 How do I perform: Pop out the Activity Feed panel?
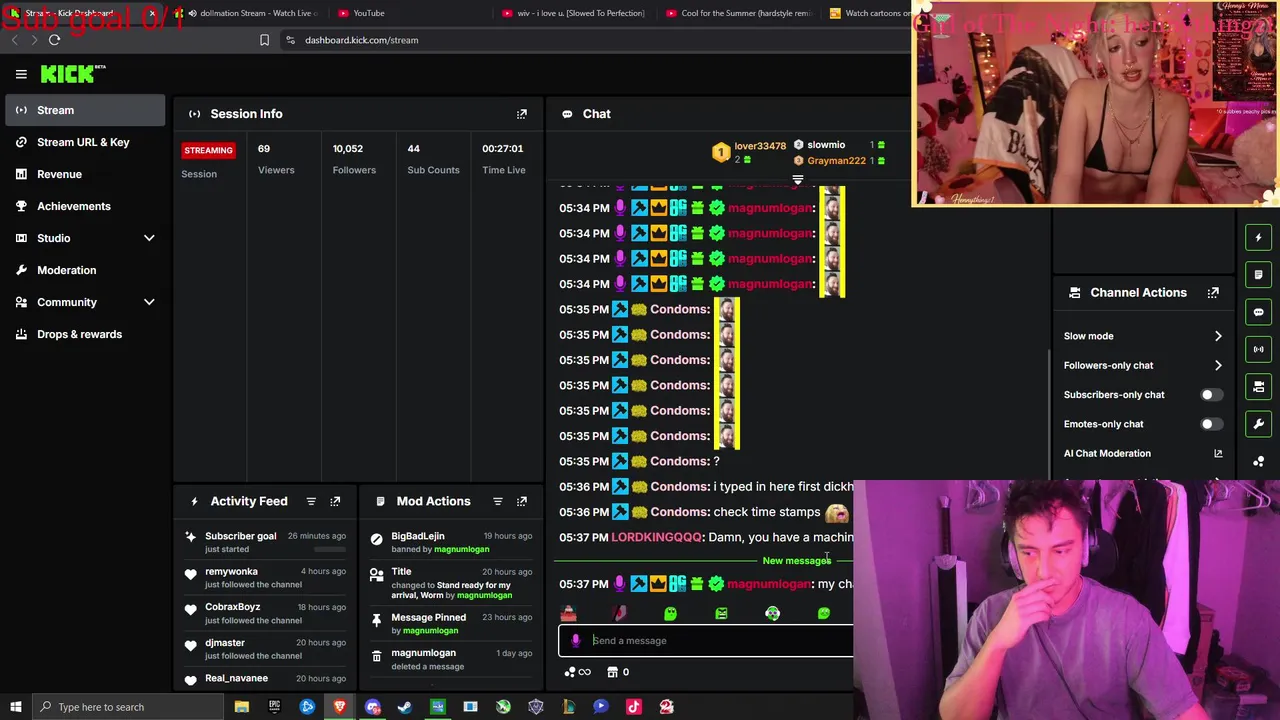335,501
